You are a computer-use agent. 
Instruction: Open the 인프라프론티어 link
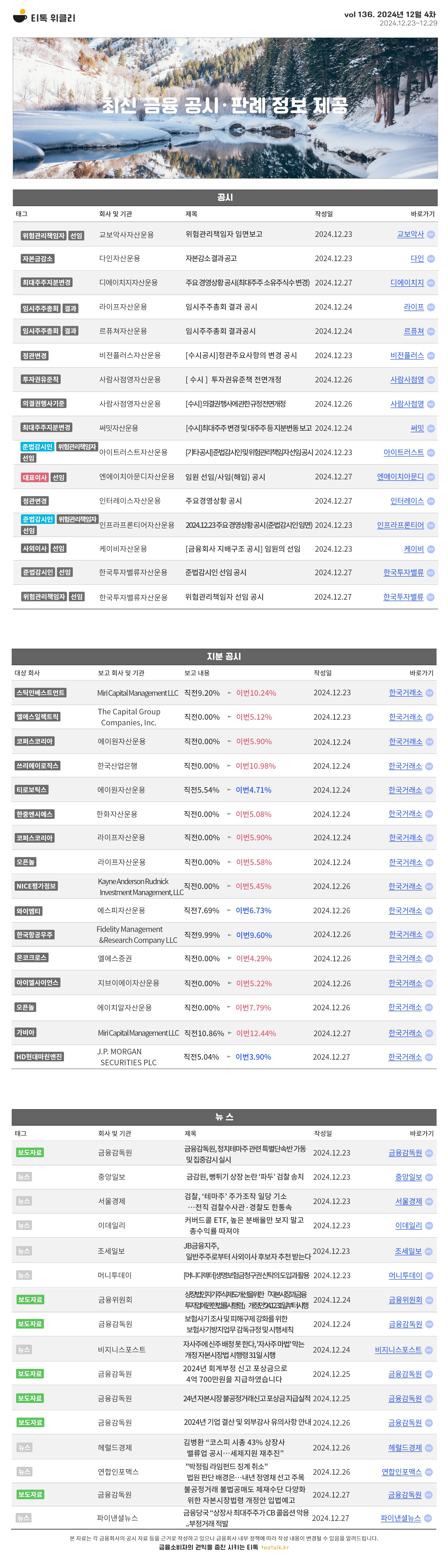pos(400,525)
